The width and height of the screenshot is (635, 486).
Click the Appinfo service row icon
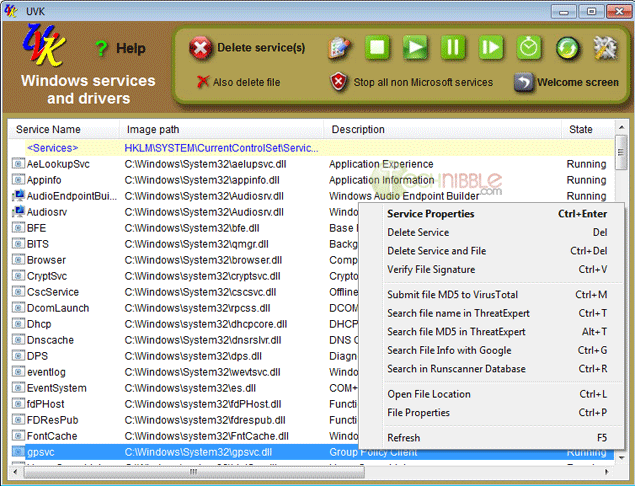18,180
